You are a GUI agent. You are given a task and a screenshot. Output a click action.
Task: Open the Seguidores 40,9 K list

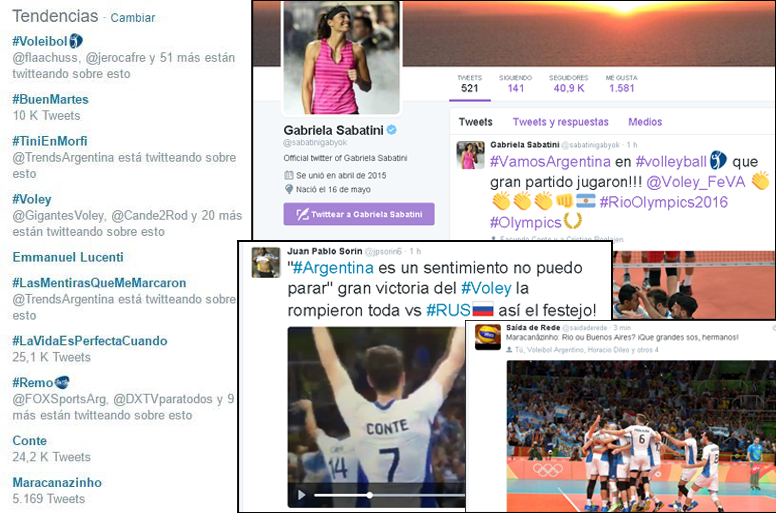569,84
